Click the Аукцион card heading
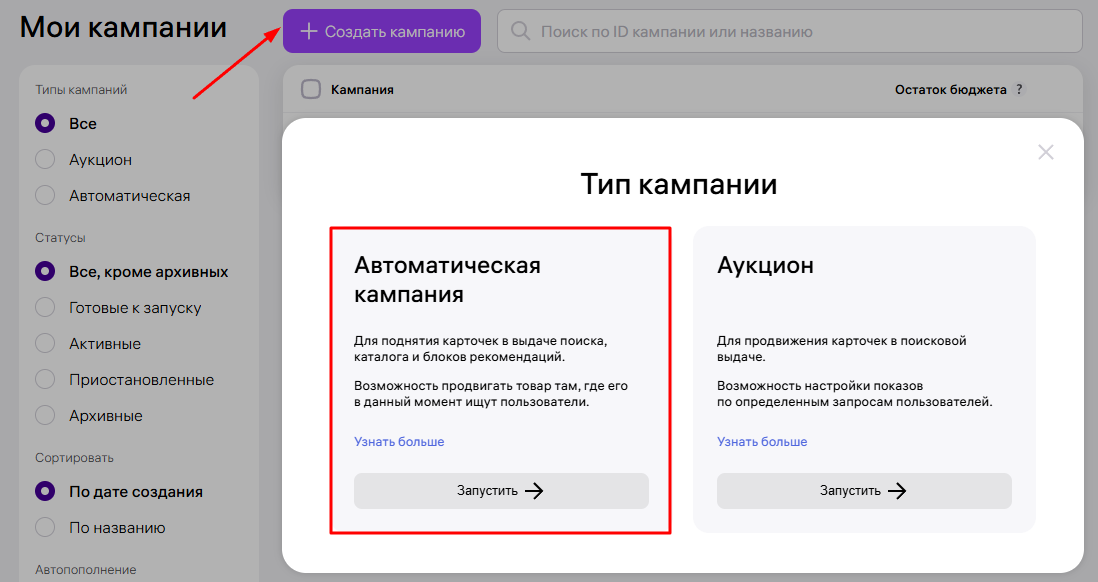1098x582 pixels. click(x=765, y=265)
